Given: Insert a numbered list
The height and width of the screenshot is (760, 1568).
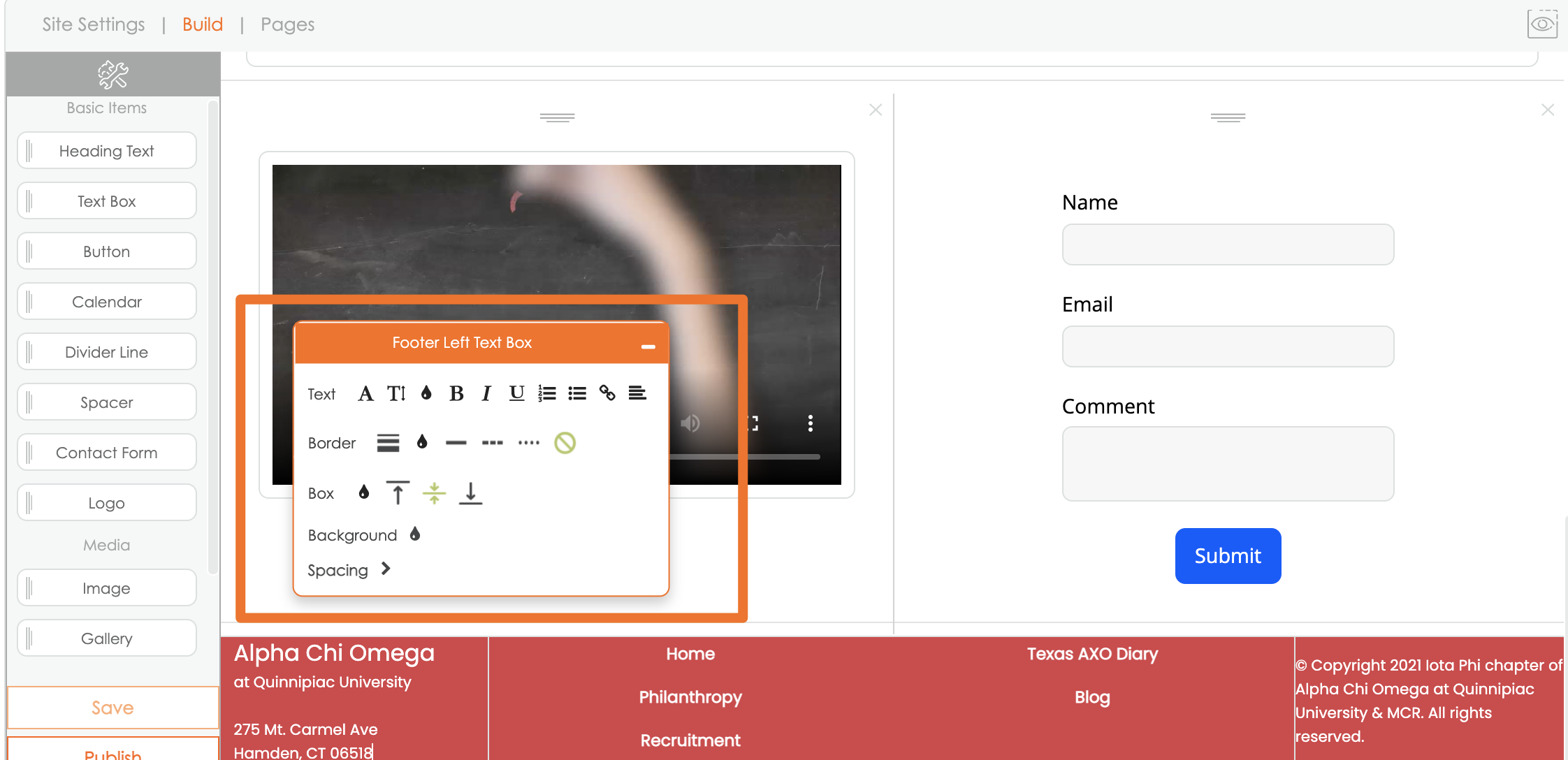Looking at the screenshot, I should click(x=547, y=394).
